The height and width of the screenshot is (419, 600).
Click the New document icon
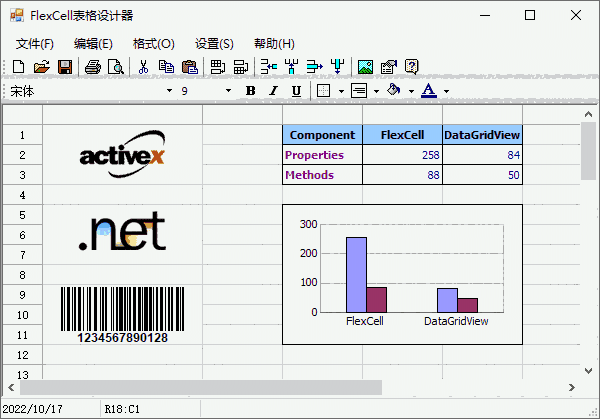18,67
